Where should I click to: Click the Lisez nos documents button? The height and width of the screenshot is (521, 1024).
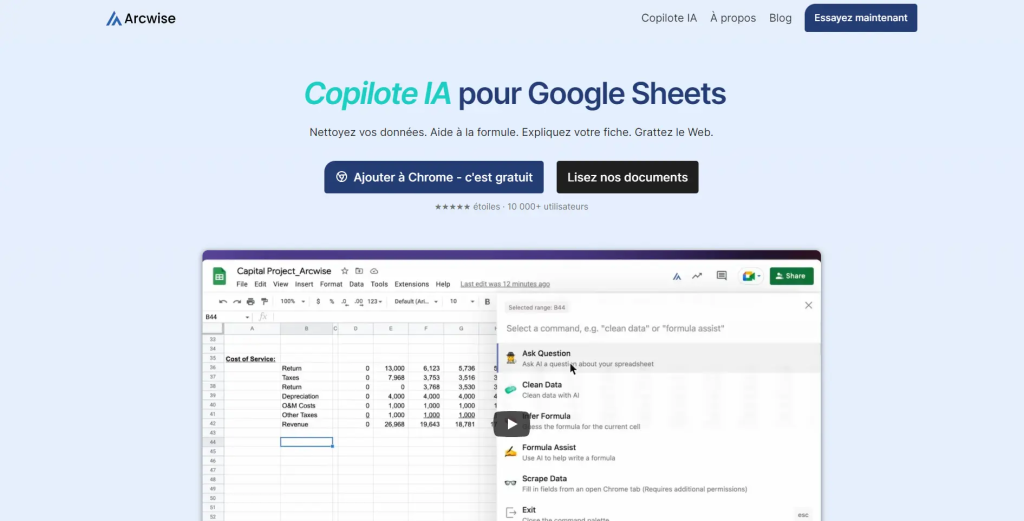(x=627, y=177)
